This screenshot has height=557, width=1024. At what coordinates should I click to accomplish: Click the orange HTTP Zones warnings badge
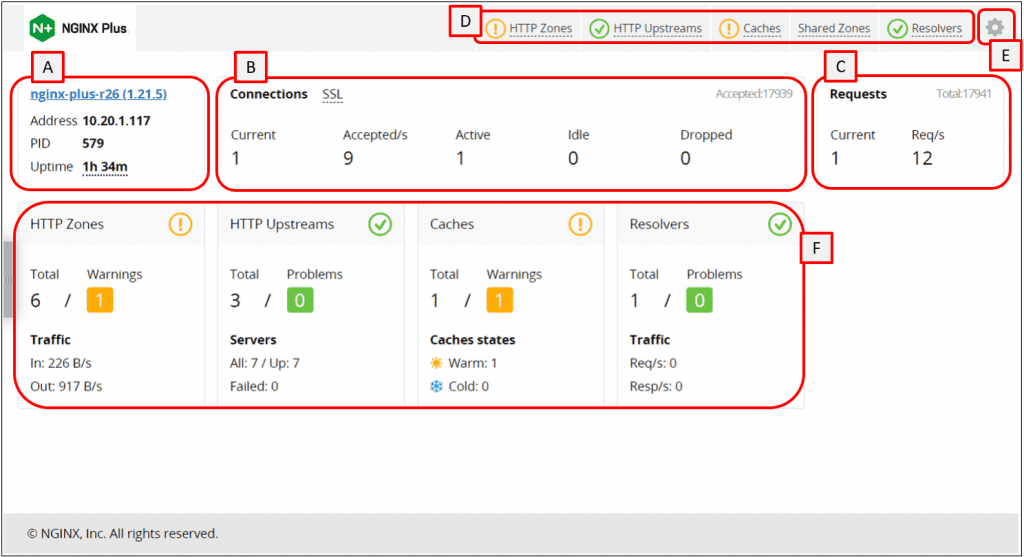[100, 300]
